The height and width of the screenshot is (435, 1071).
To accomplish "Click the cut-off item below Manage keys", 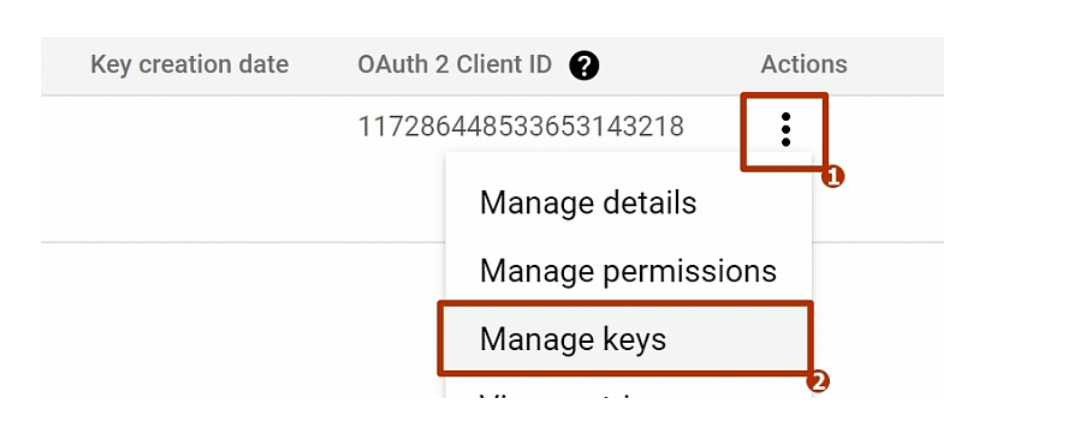I will (x=560, y=393).
